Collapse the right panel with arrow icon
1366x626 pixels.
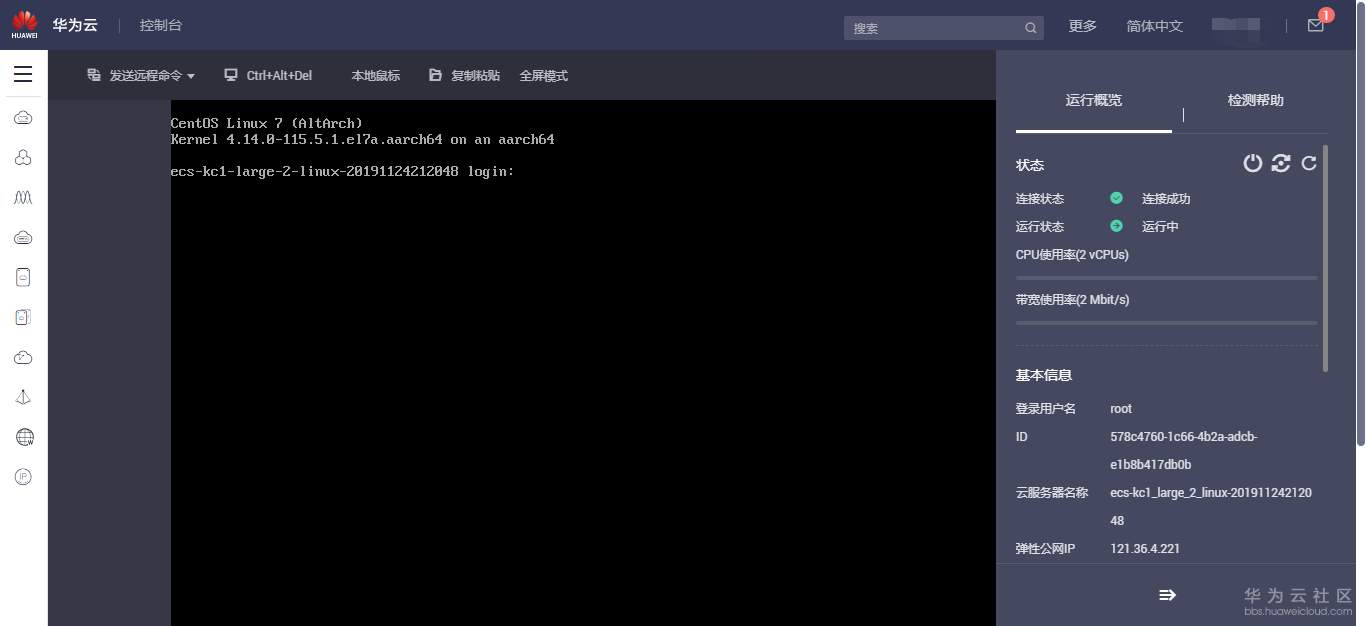coord(1167,595)
